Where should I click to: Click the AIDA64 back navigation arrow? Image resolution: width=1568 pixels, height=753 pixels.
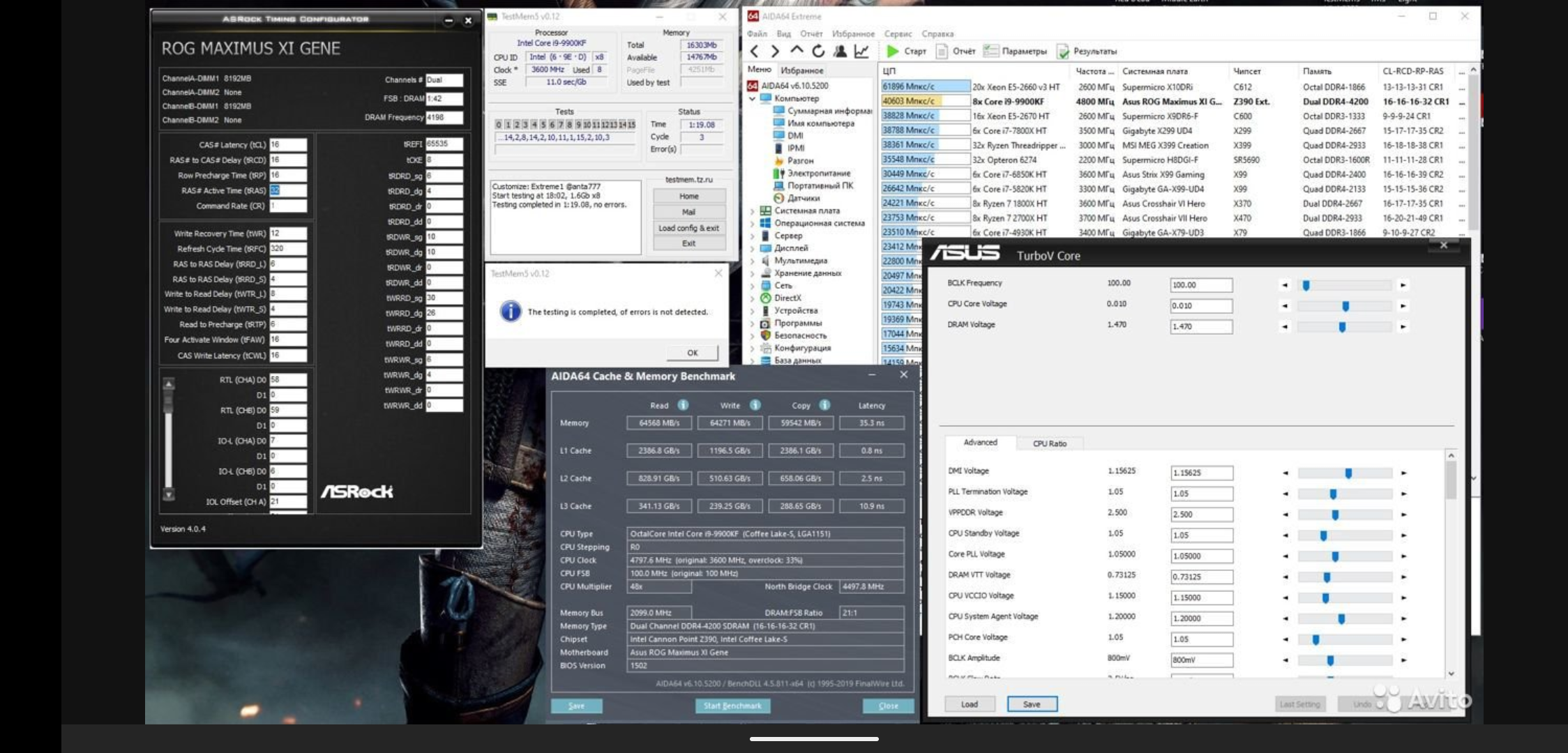(x=754, y=51)
